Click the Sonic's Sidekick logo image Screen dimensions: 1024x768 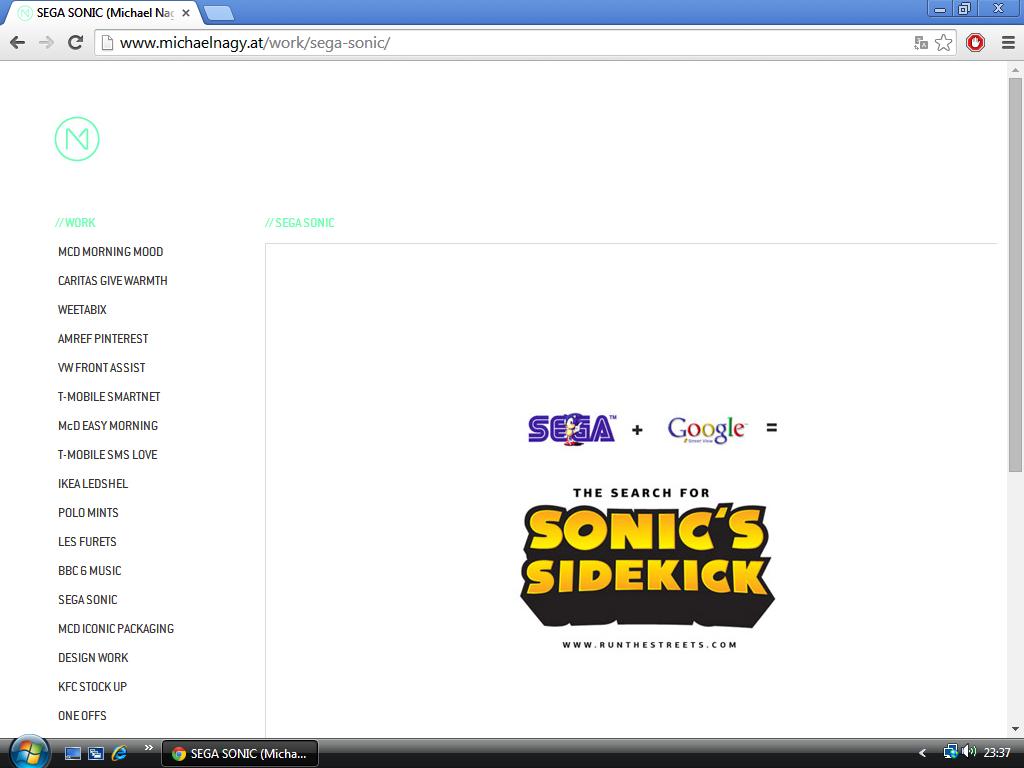coord(647,566)
